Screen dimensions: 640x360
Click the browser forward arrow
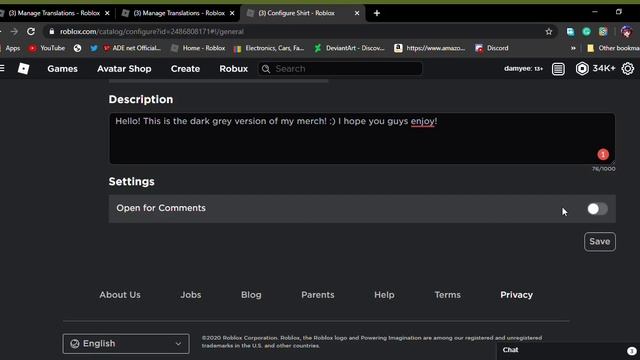pyautogui.click(x=14, y=31)
